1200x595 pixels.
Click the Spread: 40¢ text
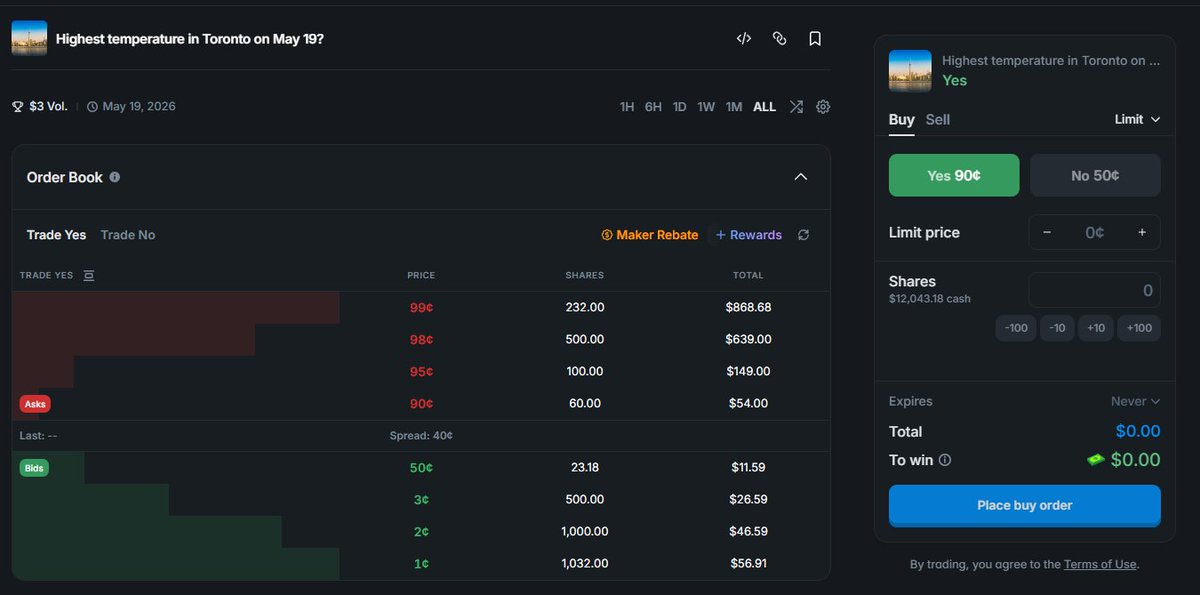point(421,436)
